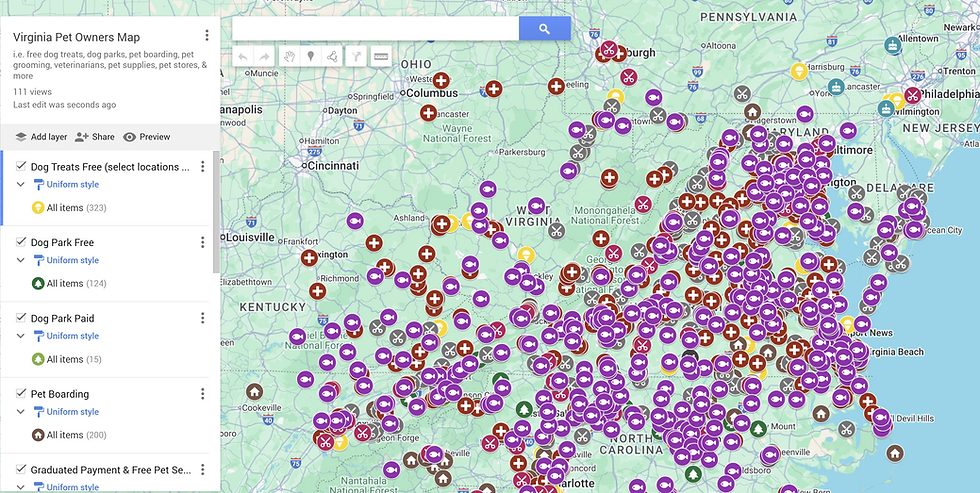
Task: Click the red scissors marker near Philadelphia
Action: (913, 96)
